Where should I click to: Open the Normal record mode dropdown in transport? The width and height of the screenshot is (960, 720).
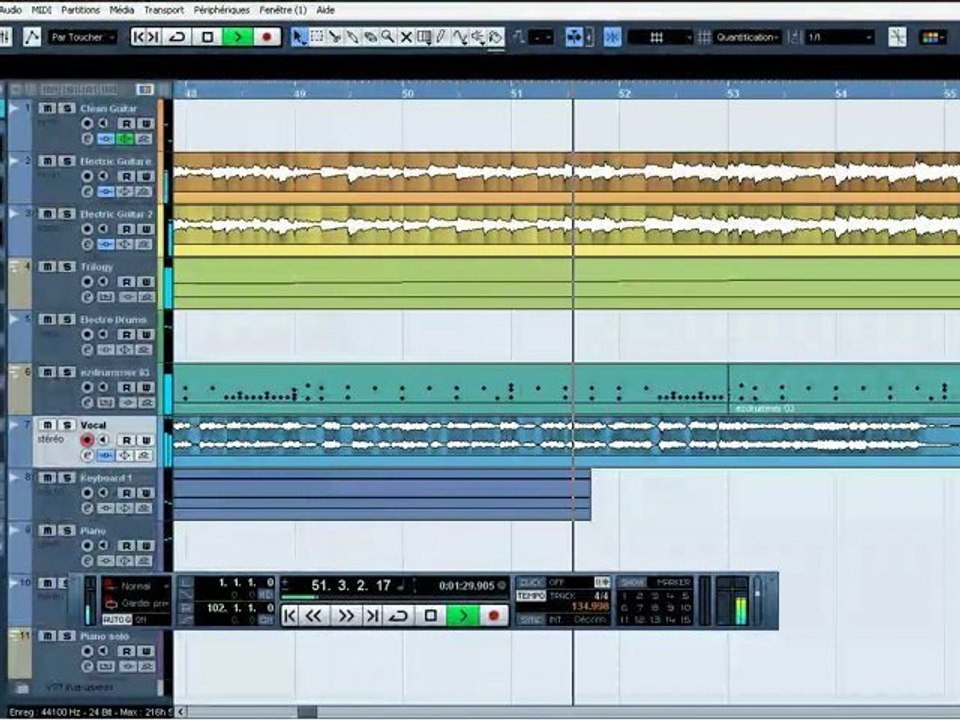[138, 587]
